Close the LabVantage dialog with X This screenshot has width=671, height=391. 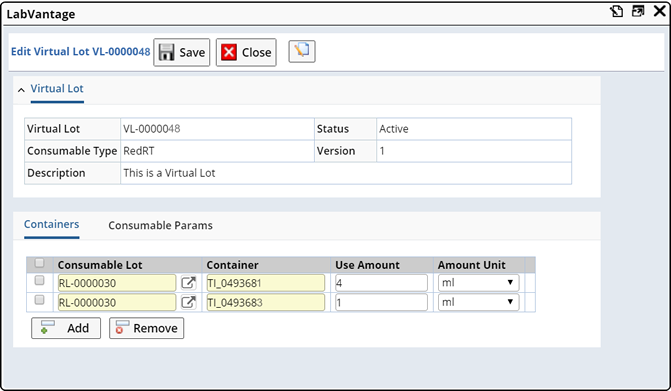(660, 11)
